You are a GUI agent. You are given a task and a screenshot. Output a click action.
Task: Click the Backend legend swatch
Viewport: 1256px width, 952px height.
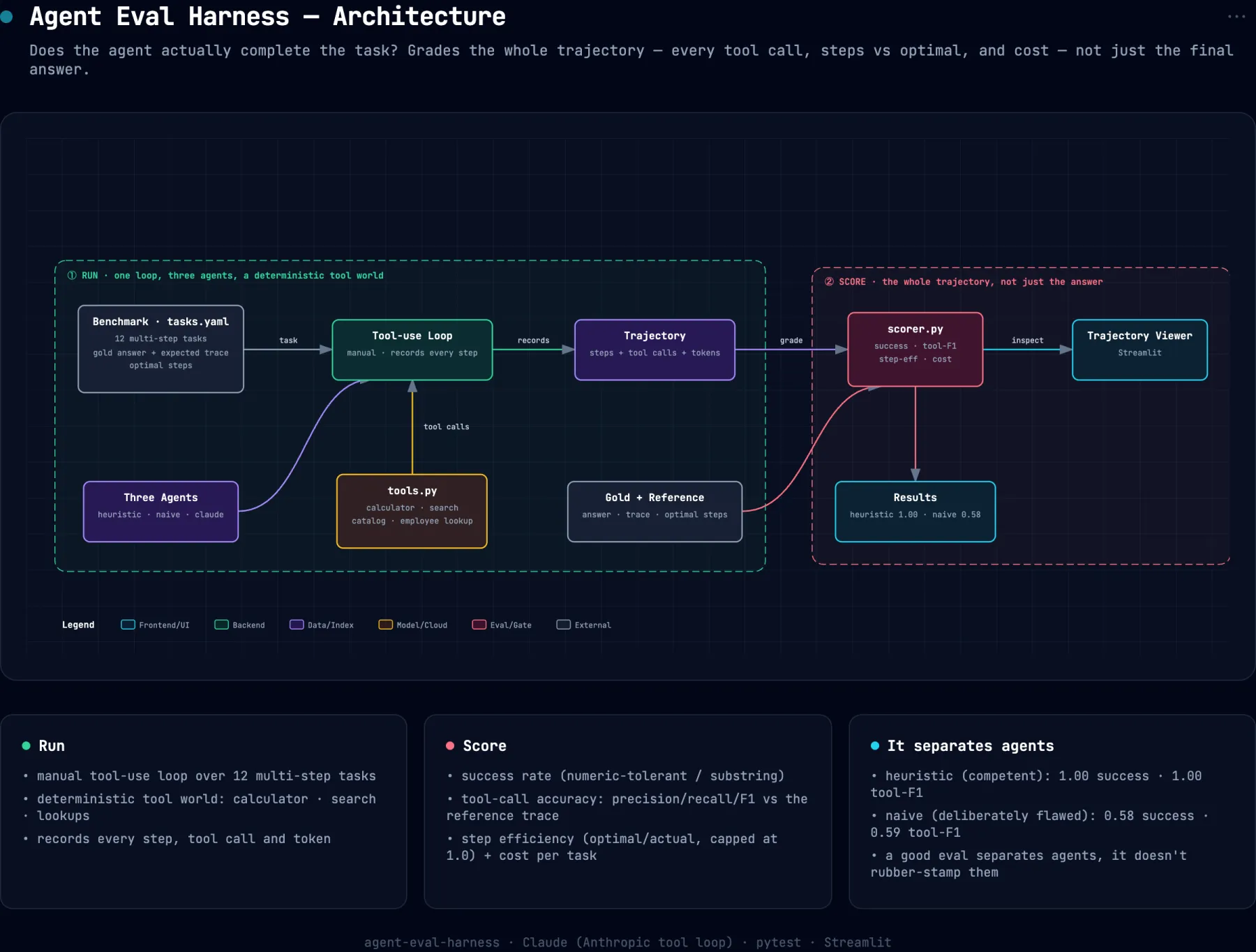pos(221,625)
